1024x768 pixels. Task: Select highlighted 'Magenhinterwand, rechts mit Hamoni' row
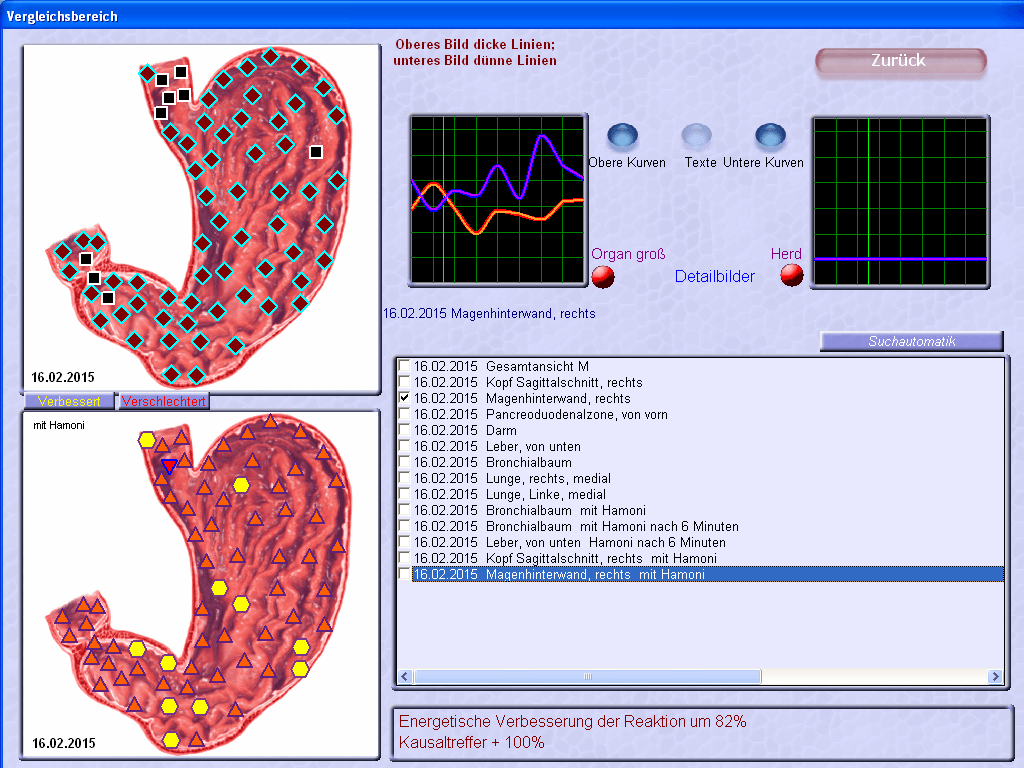point(708,574)
